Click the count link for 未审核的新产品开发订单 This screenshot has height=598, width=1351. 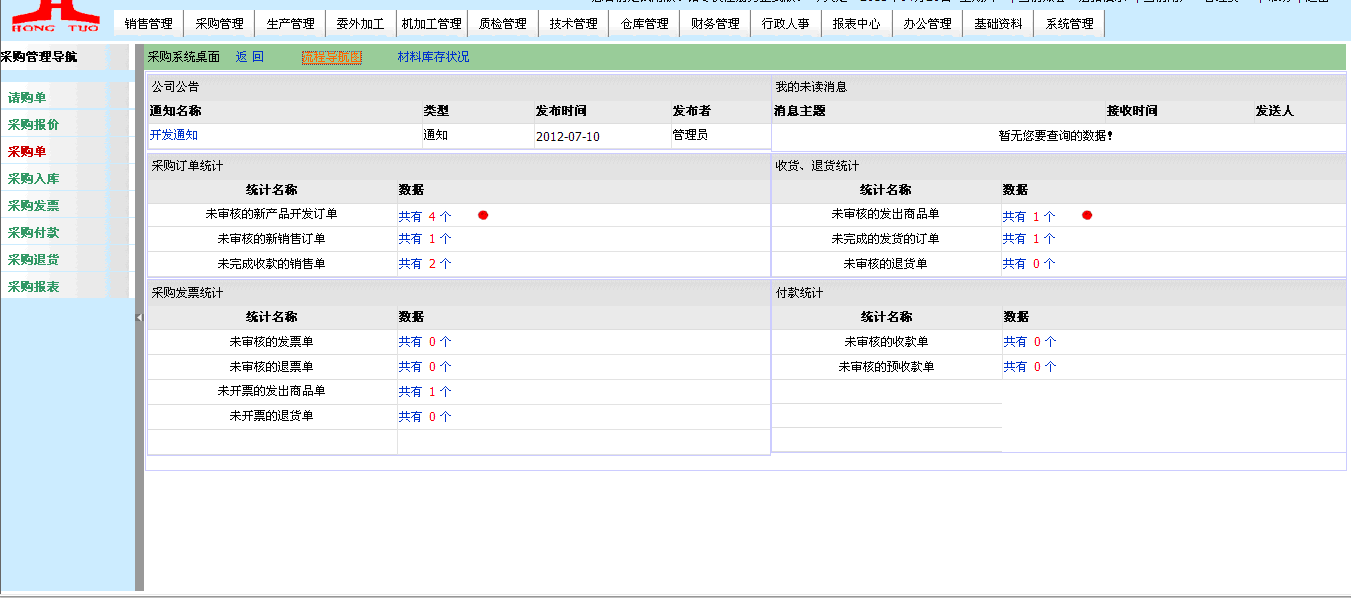tap(425, 215)
